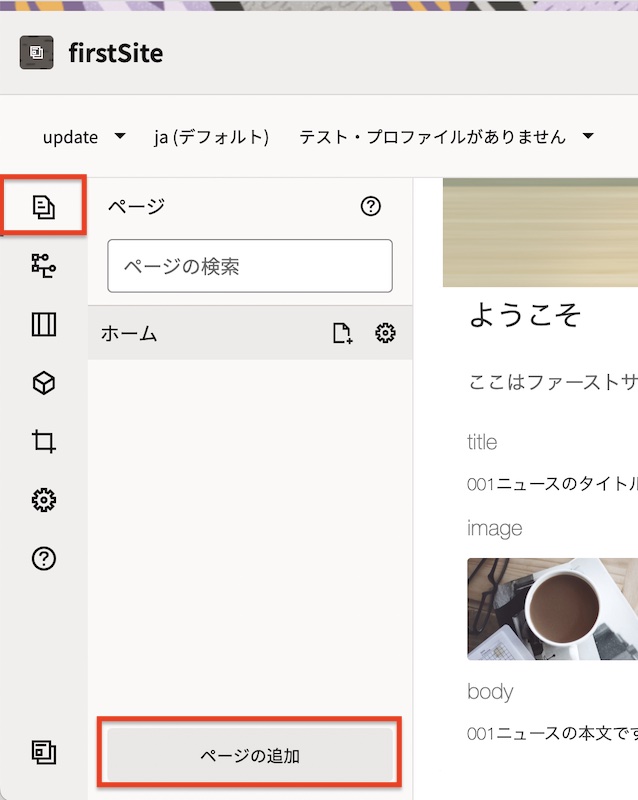Click the firstSite logo icon
Screen dimensions: 638x800
[36, 52]
